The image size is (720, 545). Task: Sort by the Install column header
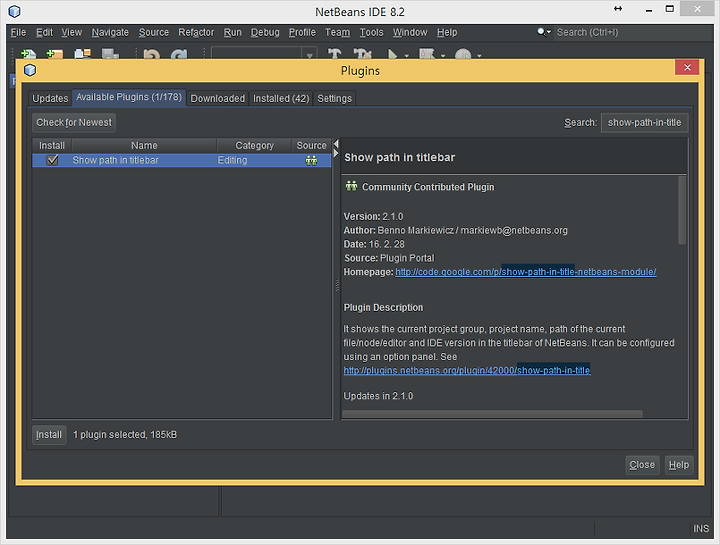[x=52, y=146]
